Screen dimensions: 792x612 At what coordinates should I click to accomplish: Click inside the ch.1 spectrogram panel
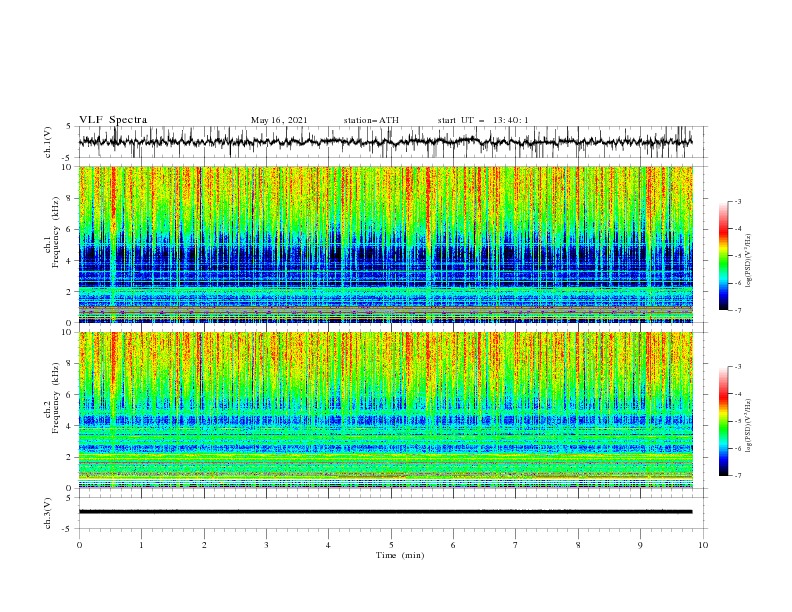tap(385, 244)
